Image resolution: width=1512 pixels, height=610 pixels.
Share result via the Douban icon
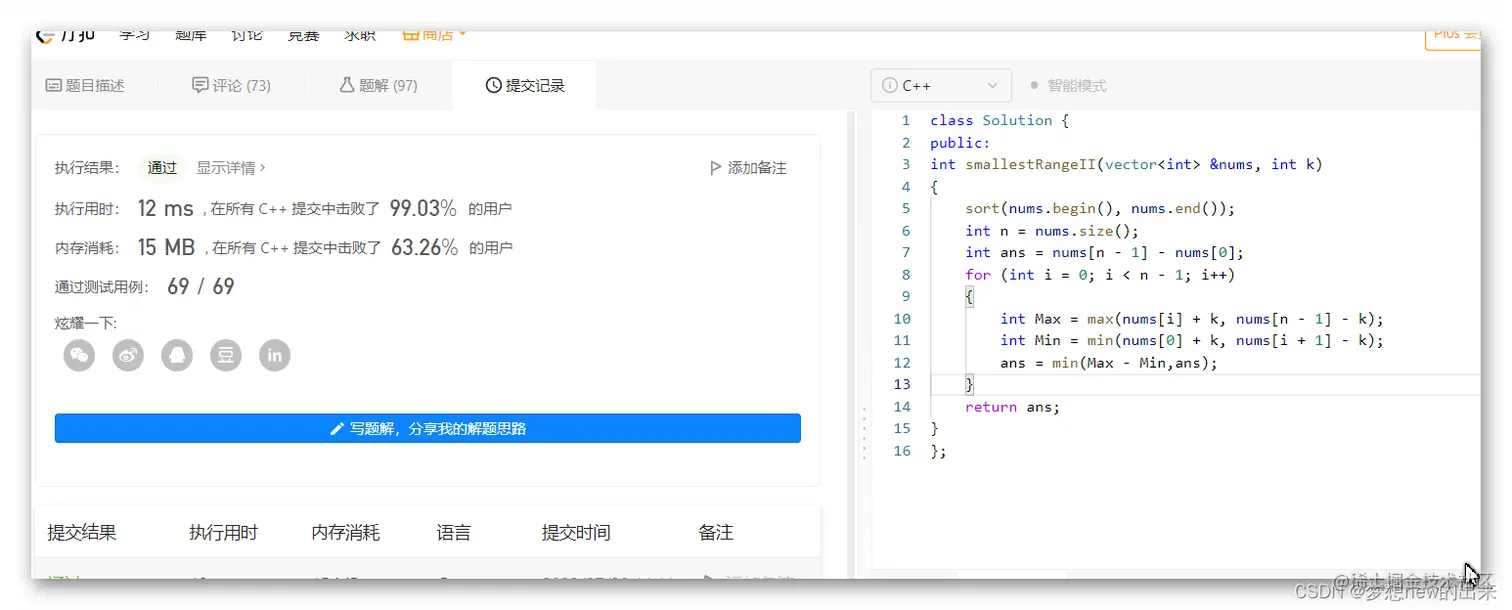click(x=226, y=355)
